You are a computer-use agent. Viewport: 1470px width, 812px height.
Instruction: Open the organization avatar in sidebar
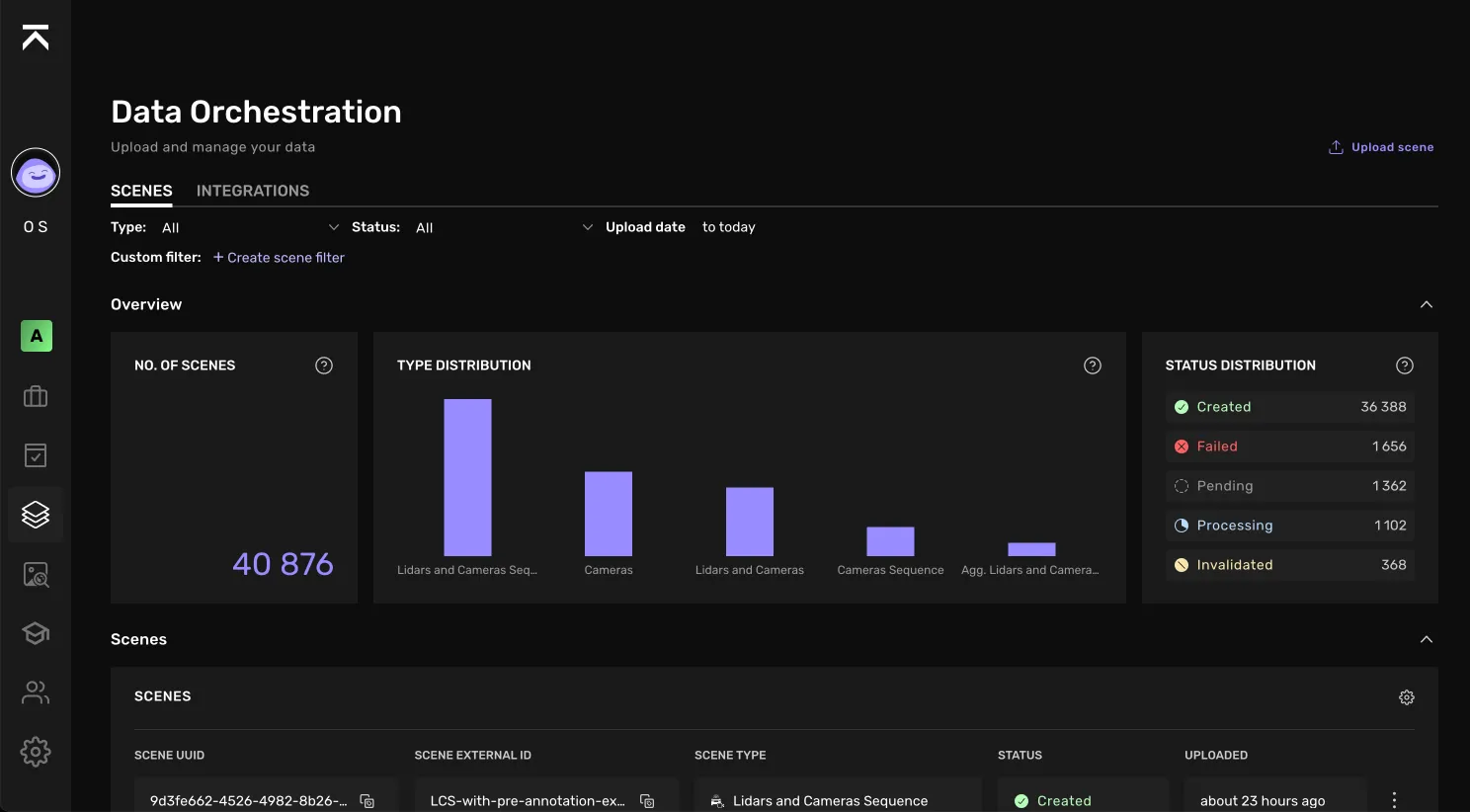tap(36, 173)
